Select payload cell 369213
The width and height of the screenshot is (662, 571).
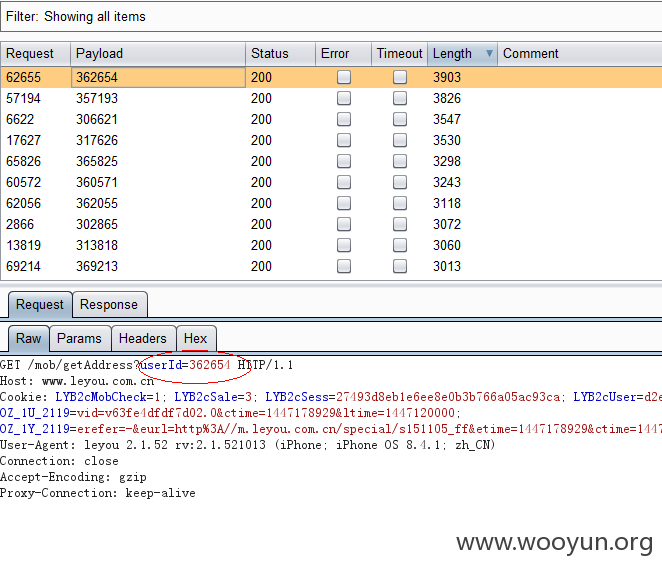(158, 266)
